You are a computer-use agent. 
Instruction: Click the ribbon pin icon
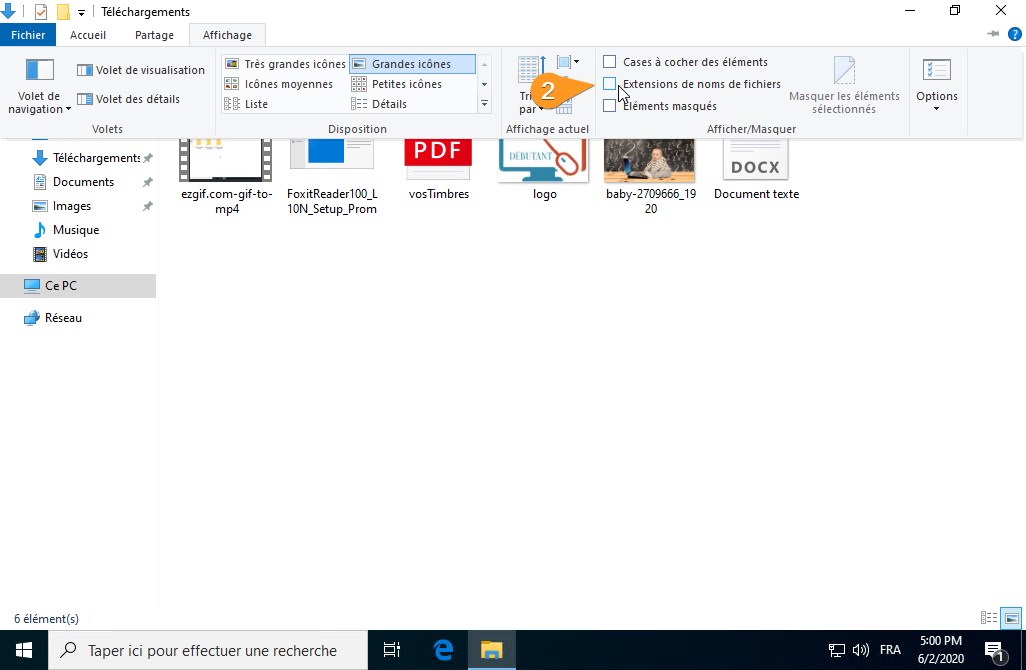993,33
